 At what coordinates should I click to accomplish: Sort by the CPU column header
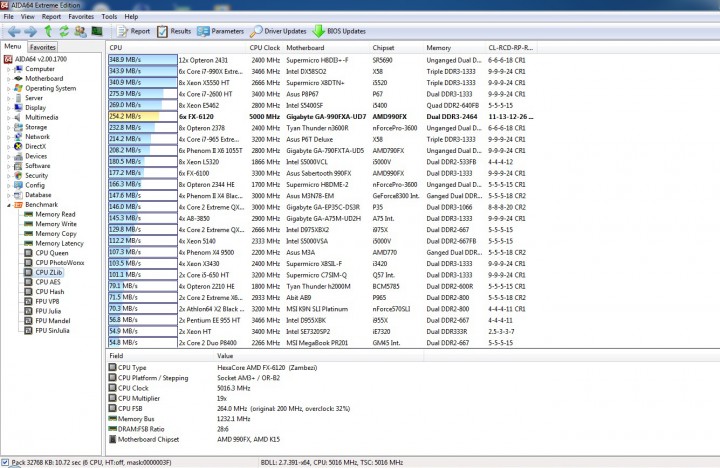[x=177, y=47]
